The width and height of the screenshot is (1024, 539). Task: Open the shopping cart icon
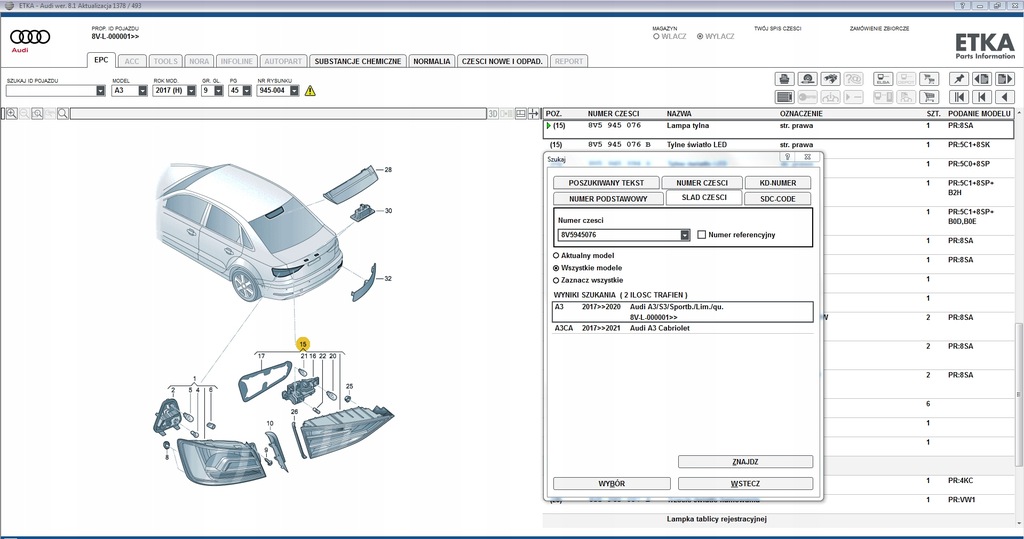[929, 97]
